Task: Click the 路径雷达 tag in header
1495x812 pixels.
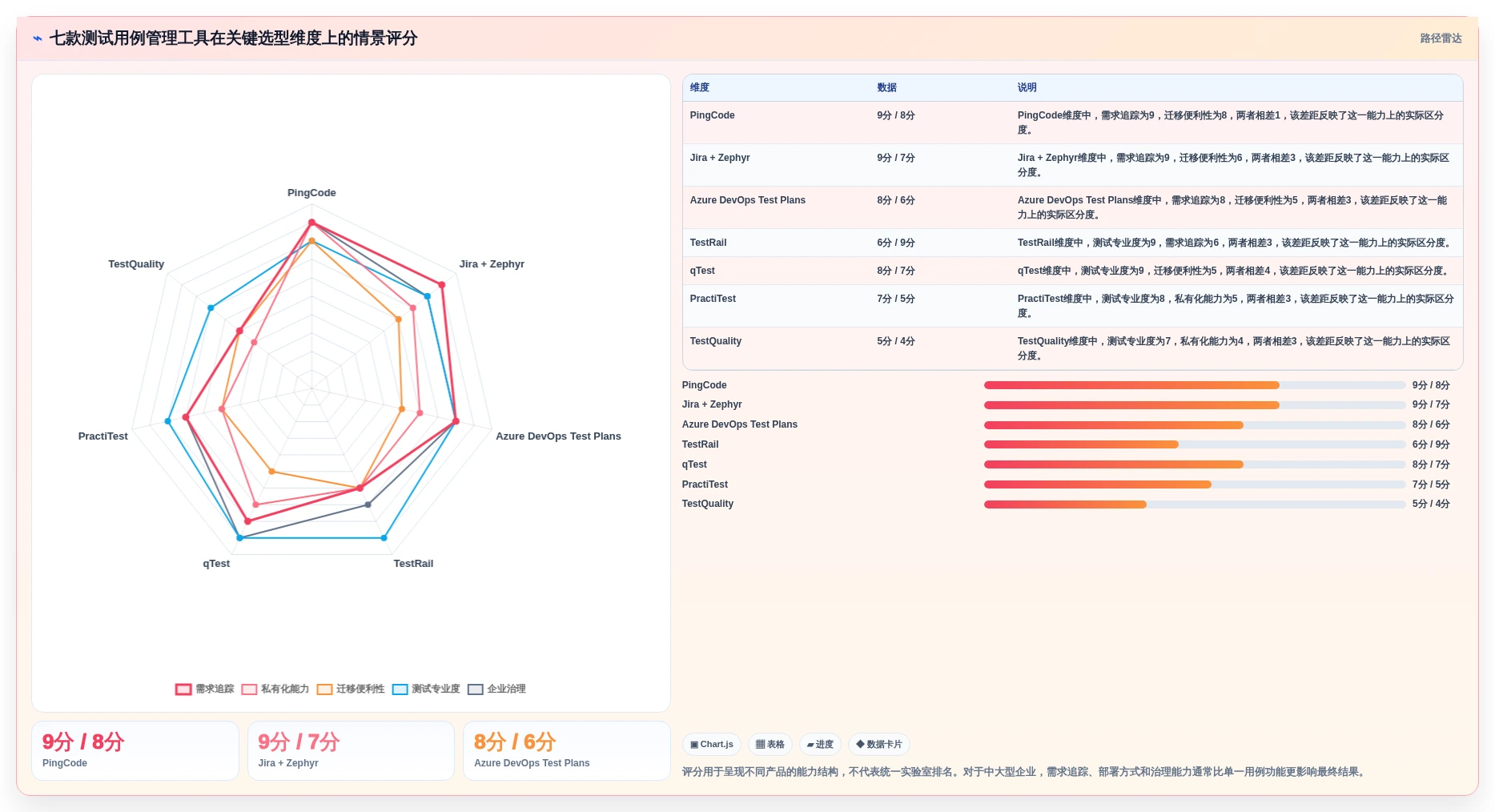Action: (x=1441, y=38)
